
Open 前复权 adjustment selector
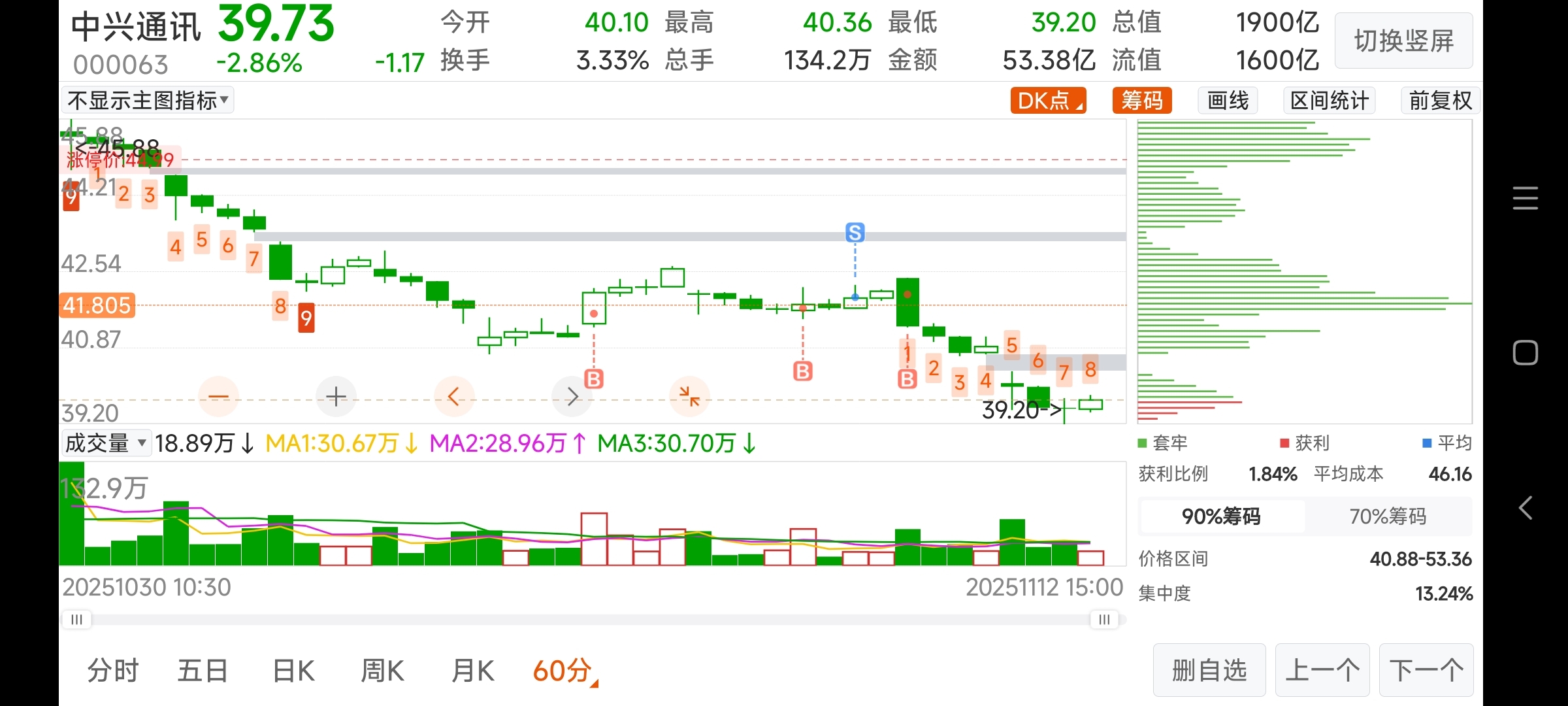tap(1440, 101)
